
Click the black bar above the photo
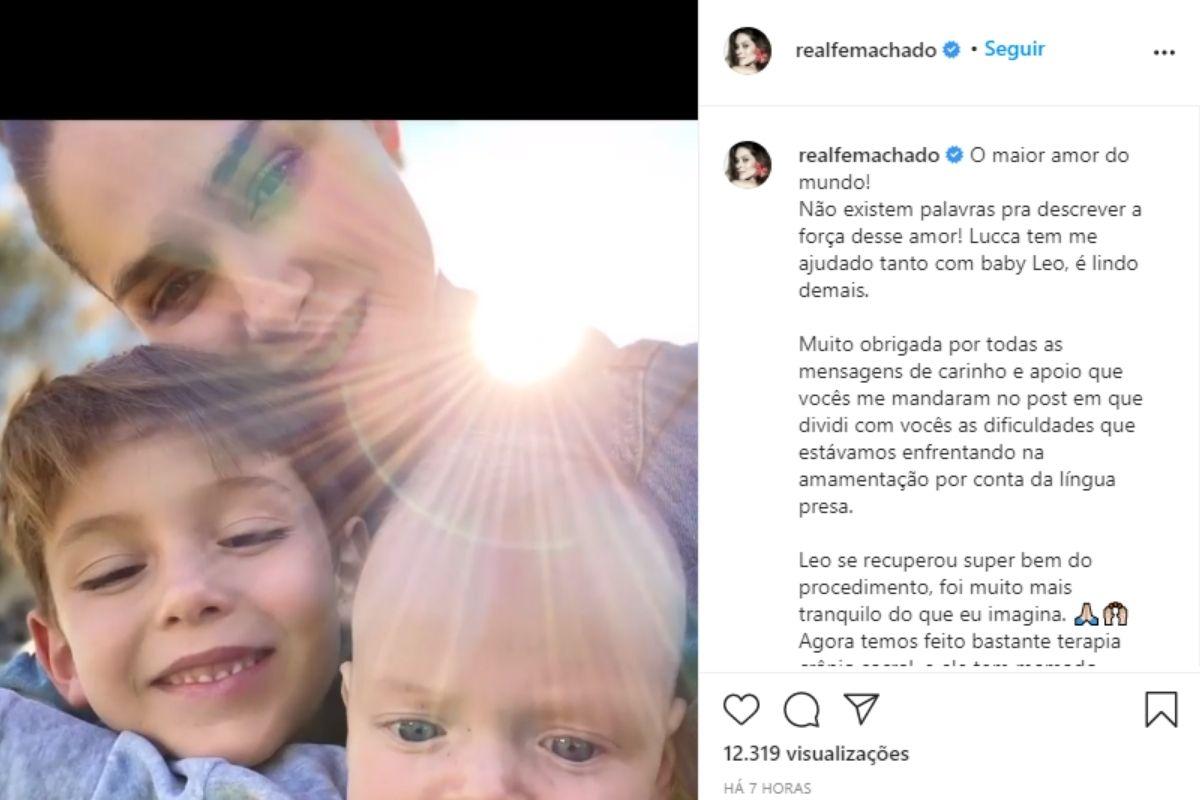[349, 60]
